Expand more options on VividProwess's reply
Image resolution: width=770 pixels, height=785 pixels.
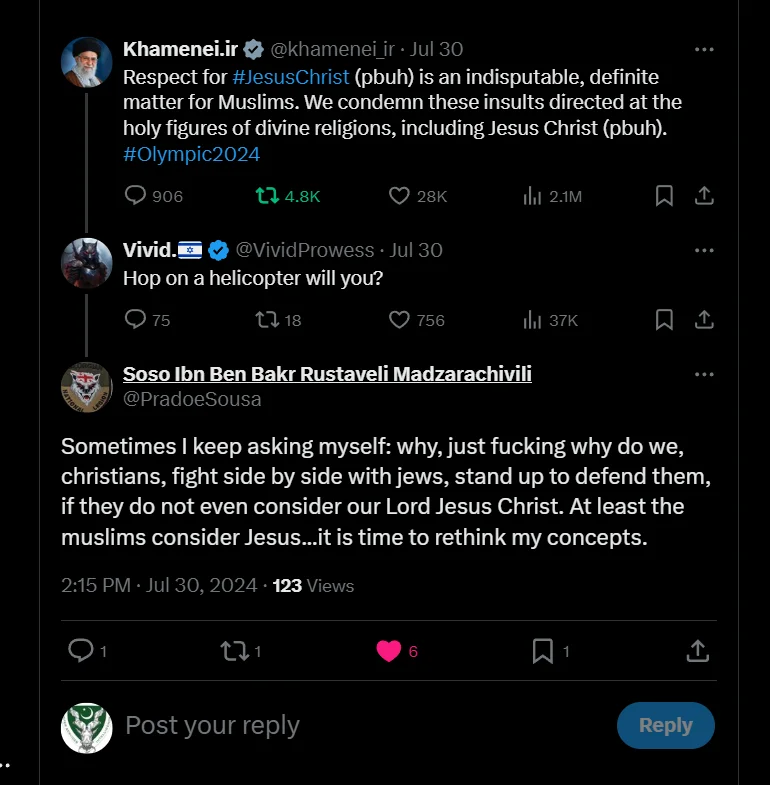(x=704, y=250)
